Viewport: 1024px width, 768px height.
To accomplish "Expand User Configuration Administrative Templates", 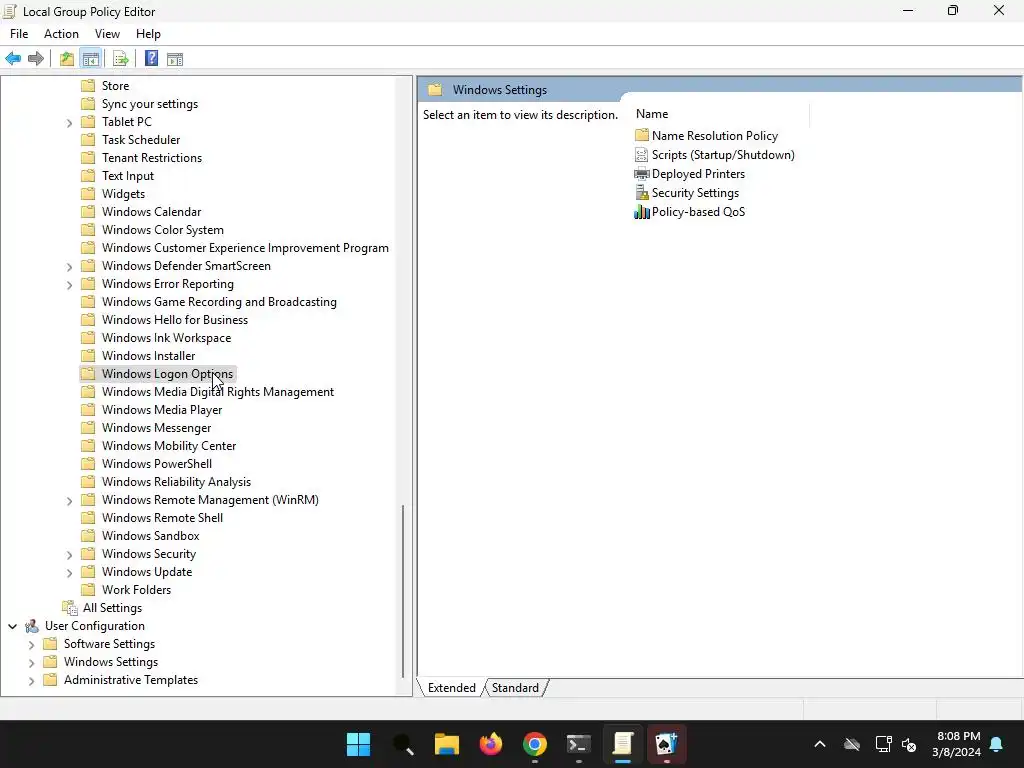I will [31, 680].
